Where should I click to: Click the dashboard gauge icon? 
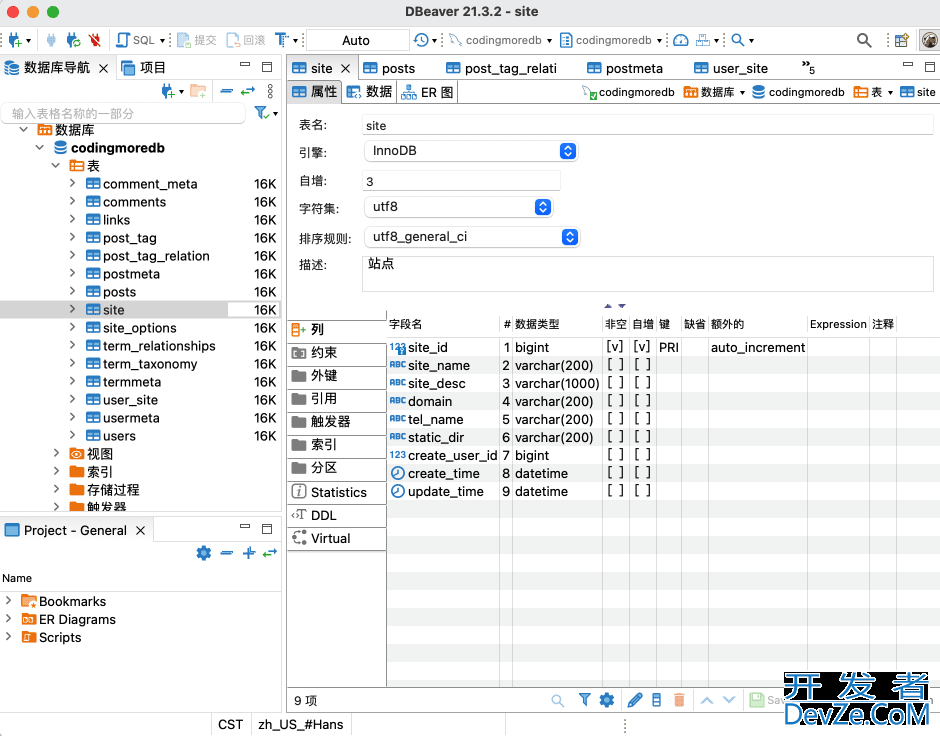click(x=680, y=40)
